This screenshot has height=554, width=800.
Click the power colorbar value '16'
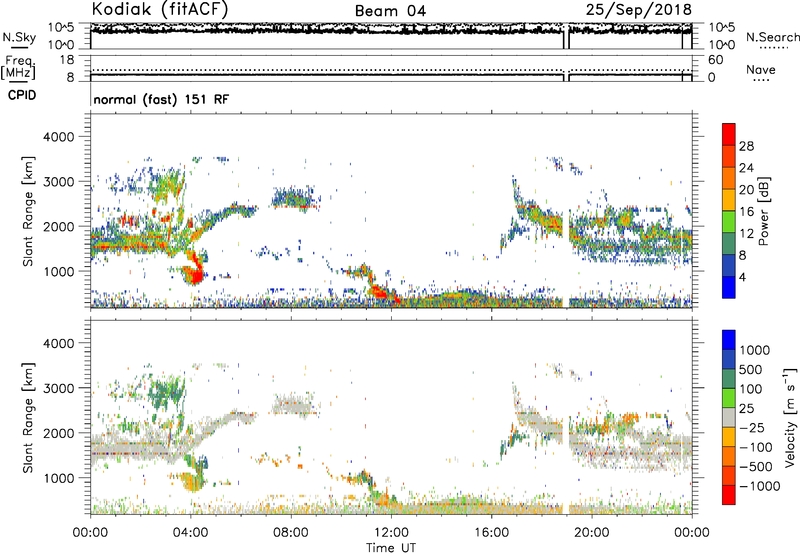746,212
